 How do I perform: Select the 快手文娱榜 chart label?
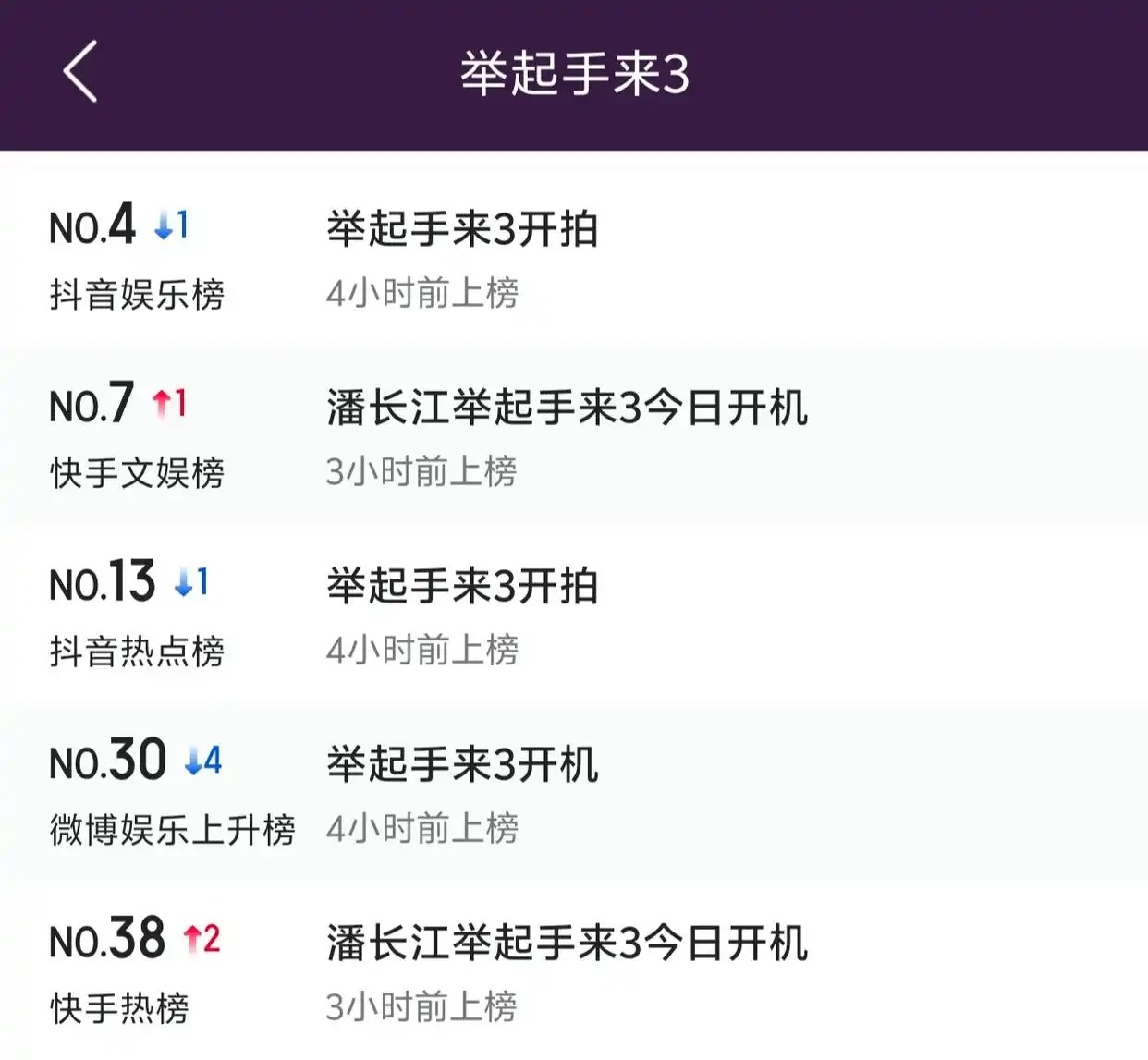coord(137,473)
